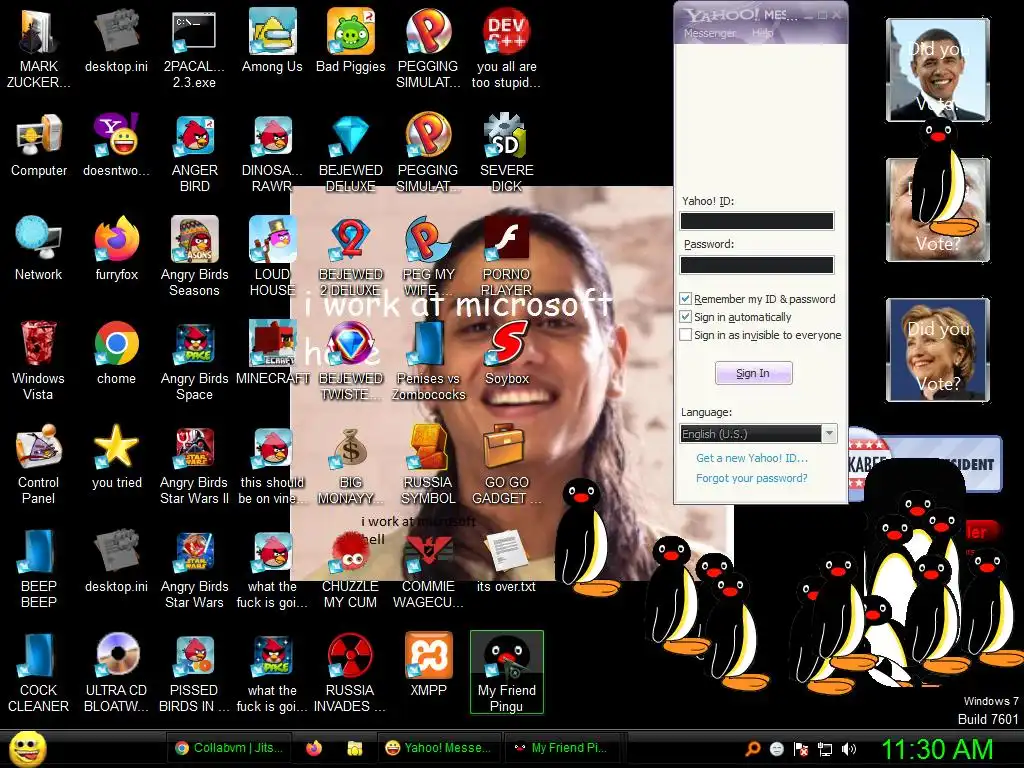Switch to My Friend Pingu taskbar item
The image size is (1024, 768).
tap(562, 748)
